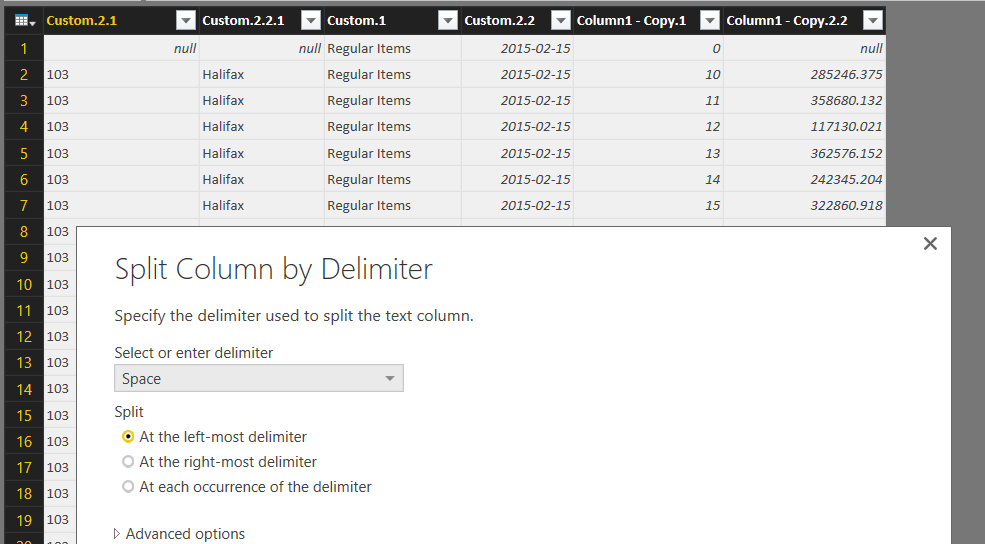Close the Split Column by Delimiter dialog

click(930, 244)
